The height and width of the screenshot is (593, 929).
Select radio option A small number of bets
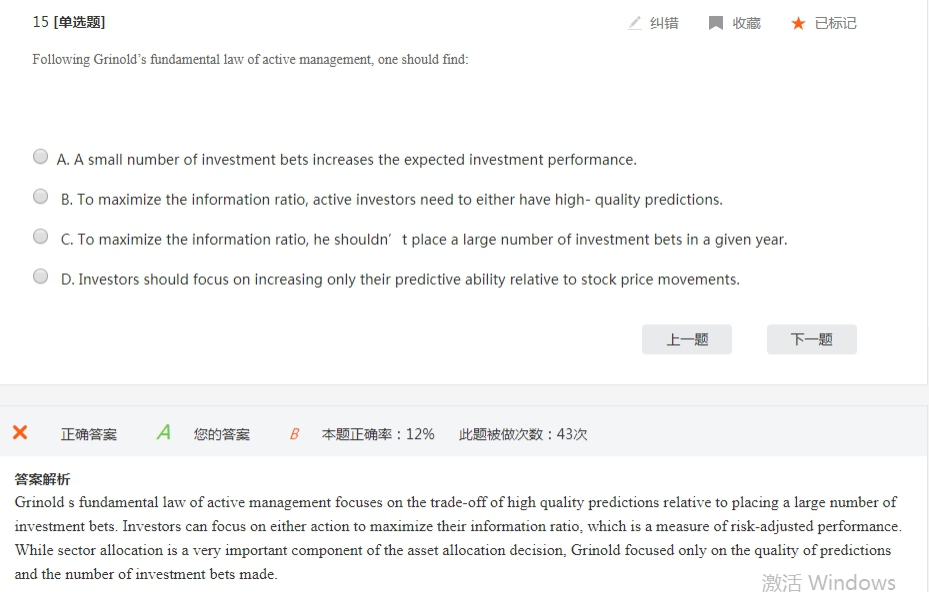(40, 156)
